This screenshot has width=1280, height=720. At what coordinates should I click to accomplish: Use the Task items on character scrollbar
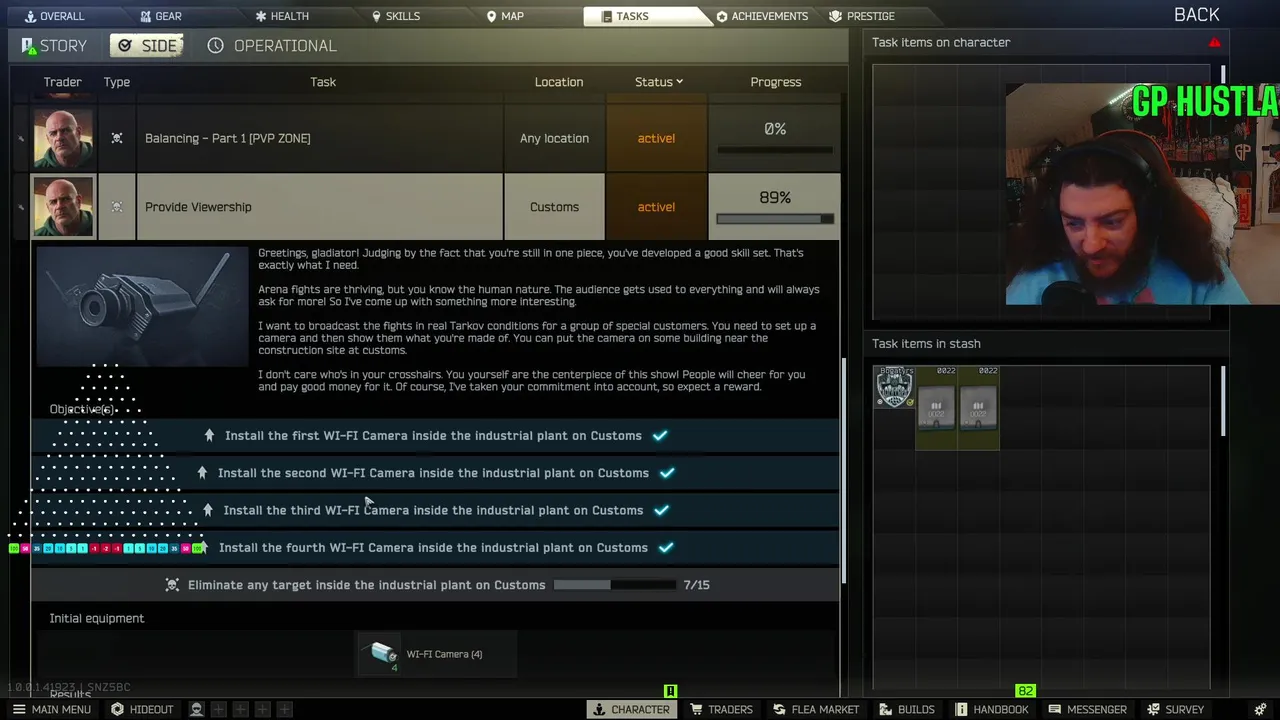[1222, 75]
